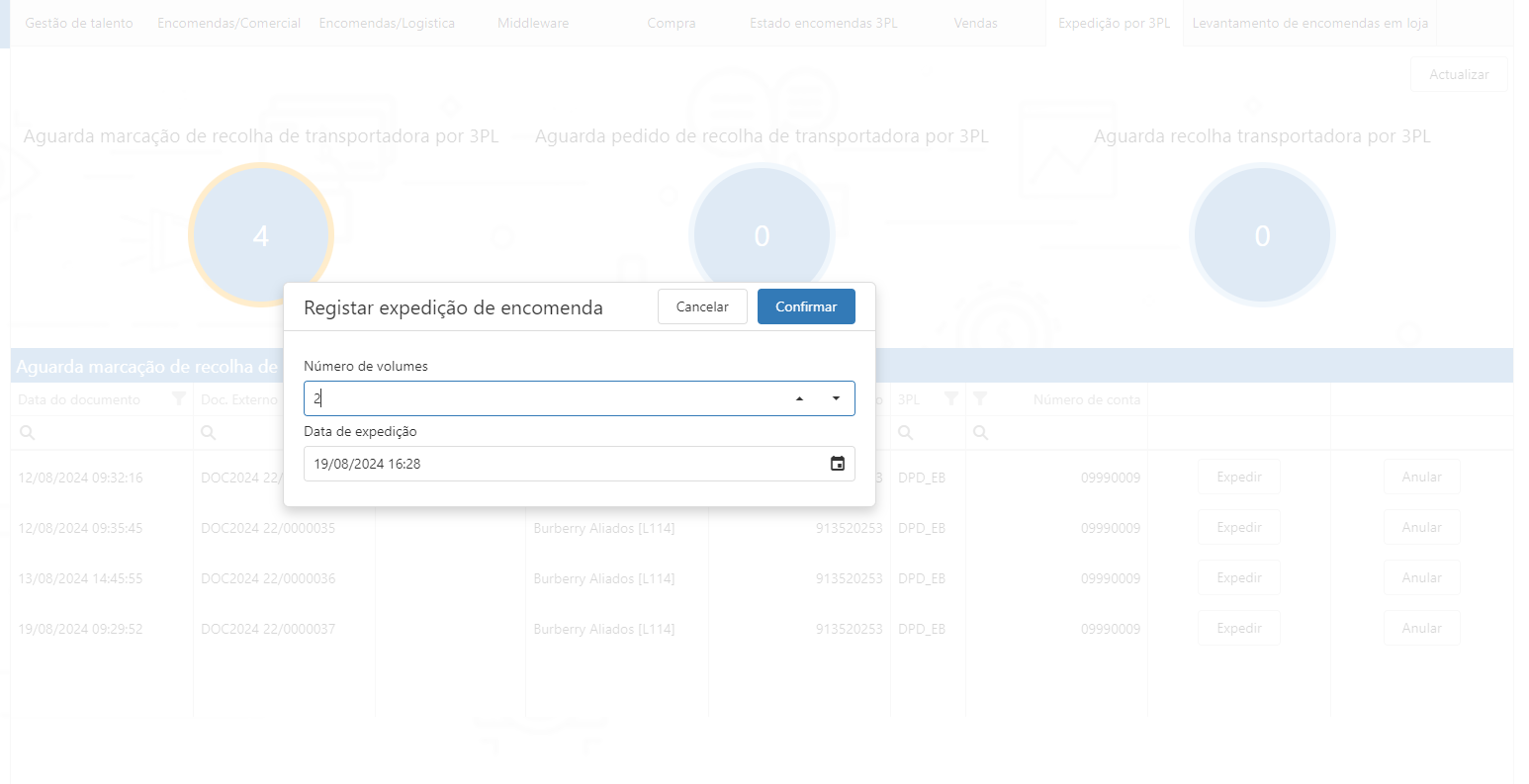This screenshot has width=1529, height=784.
Task: Increase Número de volumes with up arrow
Action: click(799, 398)
